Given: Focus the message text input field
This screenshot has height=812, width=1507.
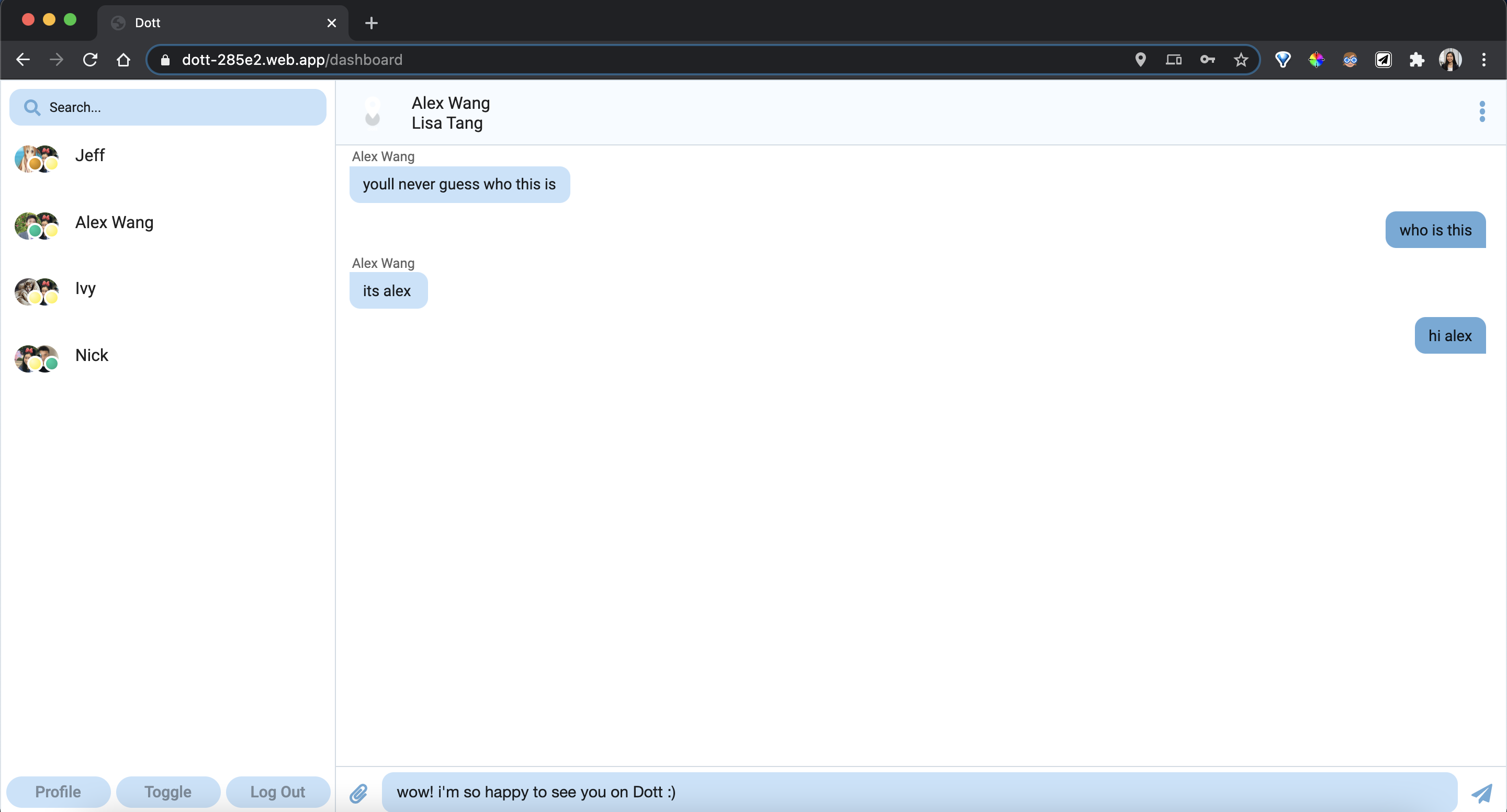Looking at the screenshot, I should coord(918,792).
